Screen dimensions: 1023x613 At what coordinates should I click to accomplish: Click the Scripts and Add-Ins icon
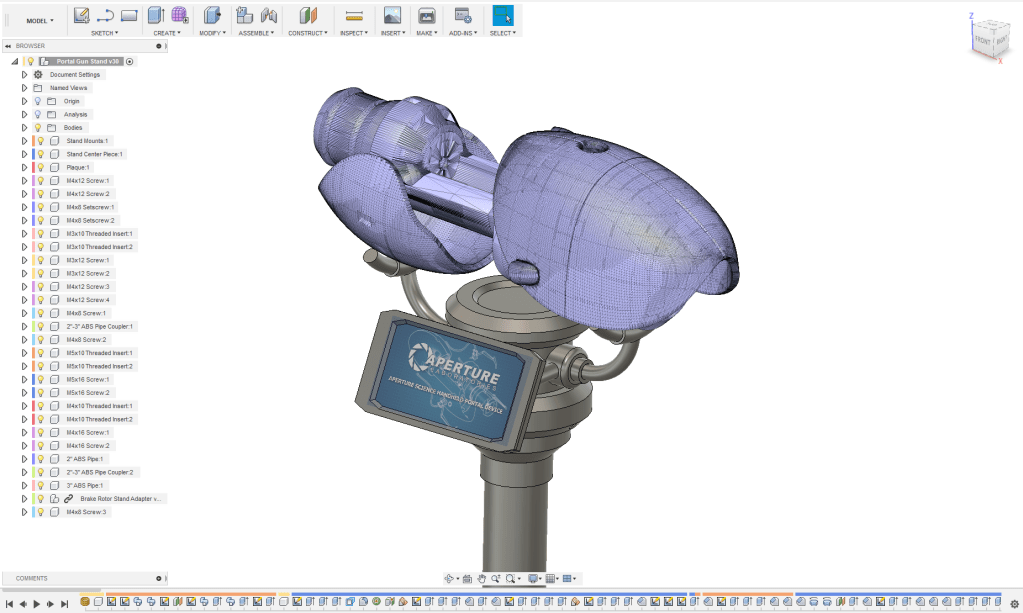(462, 15)
